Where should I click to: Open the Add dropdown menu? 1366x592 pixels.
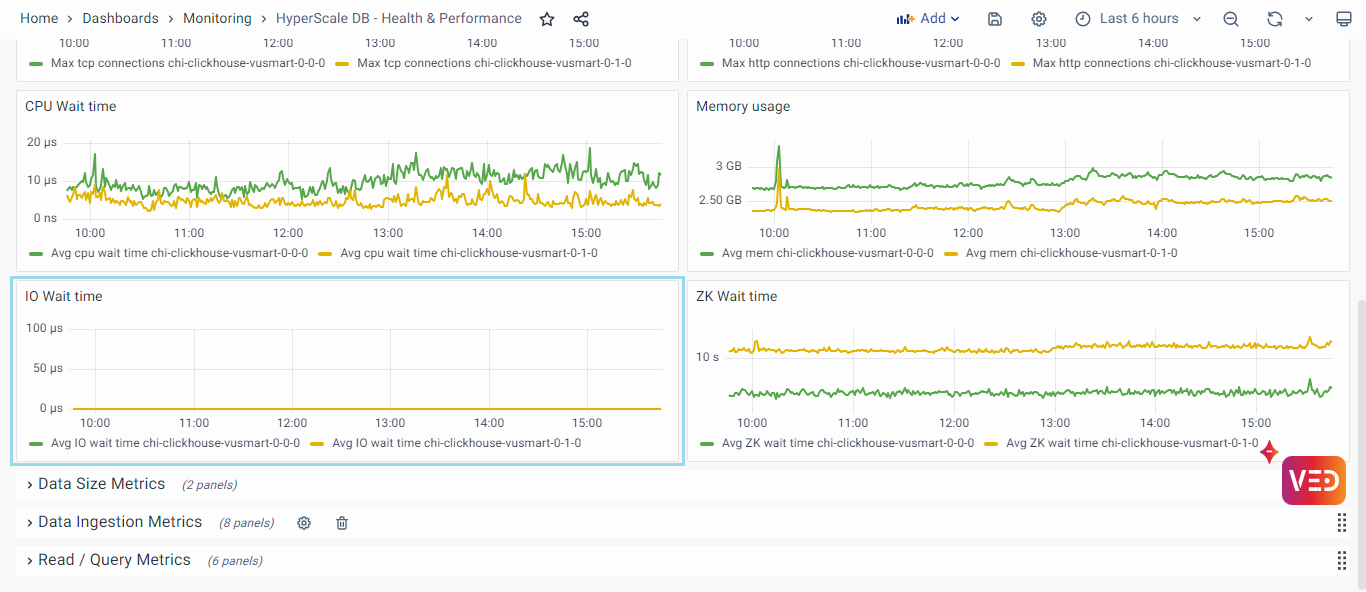[928, 19]
